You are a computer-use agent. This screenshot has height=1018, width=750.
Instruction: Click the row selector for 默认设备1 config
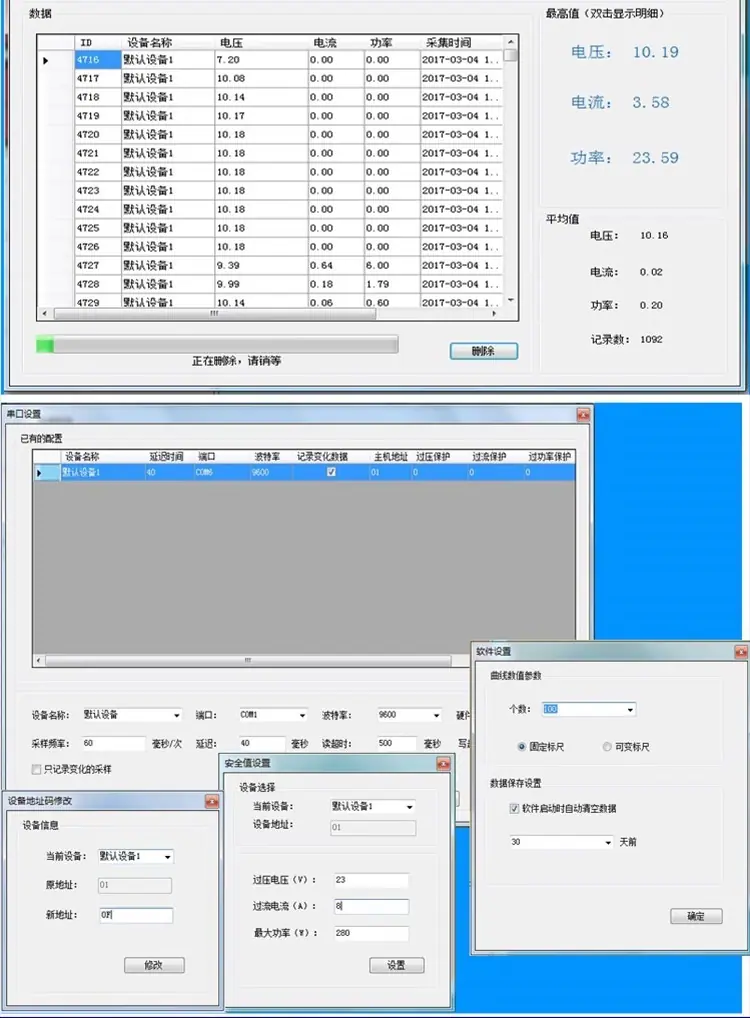39,473
